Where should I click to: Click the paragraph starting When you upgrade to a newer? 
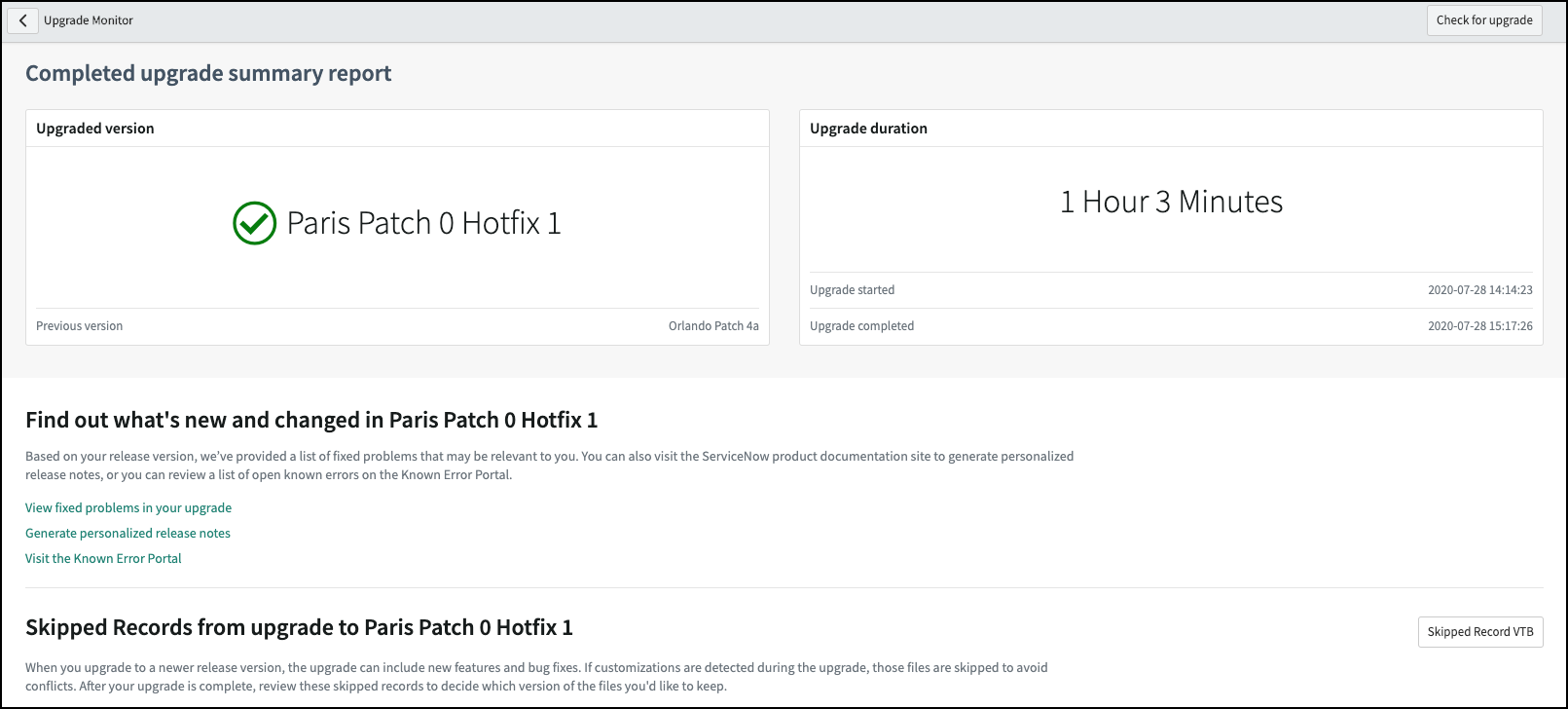(536, 677)
